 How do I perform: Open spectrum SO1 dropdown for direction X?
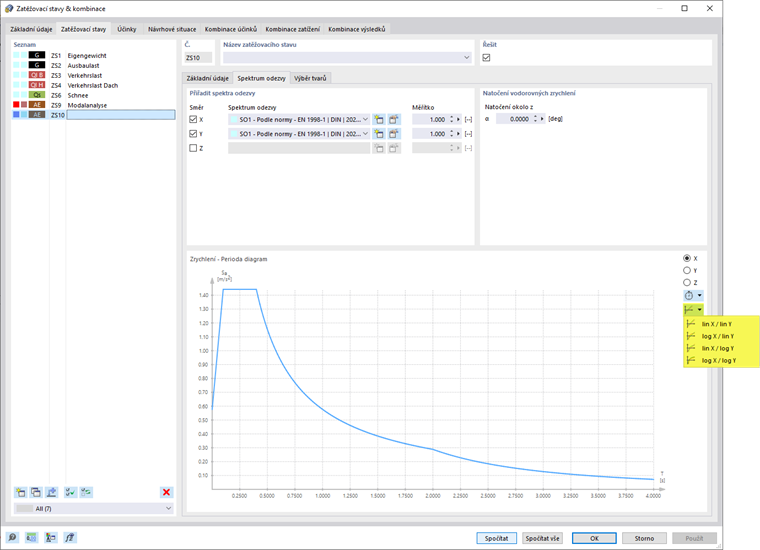pyautogui.click(x=365, y=119)
